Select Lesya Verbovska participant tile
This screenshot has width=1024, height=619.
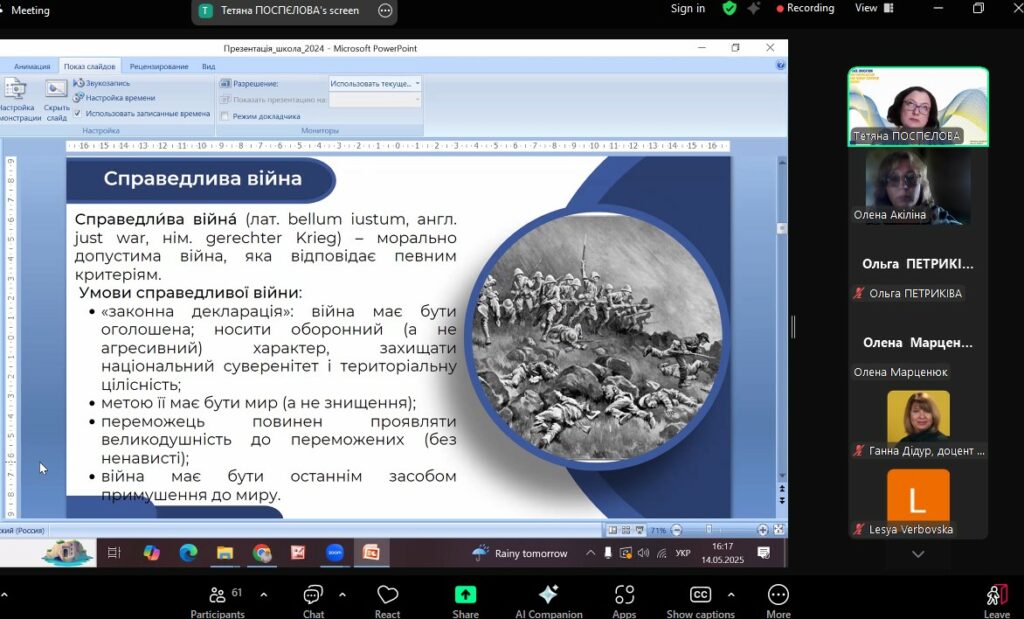pyautogui.click(x=918, y=503)
